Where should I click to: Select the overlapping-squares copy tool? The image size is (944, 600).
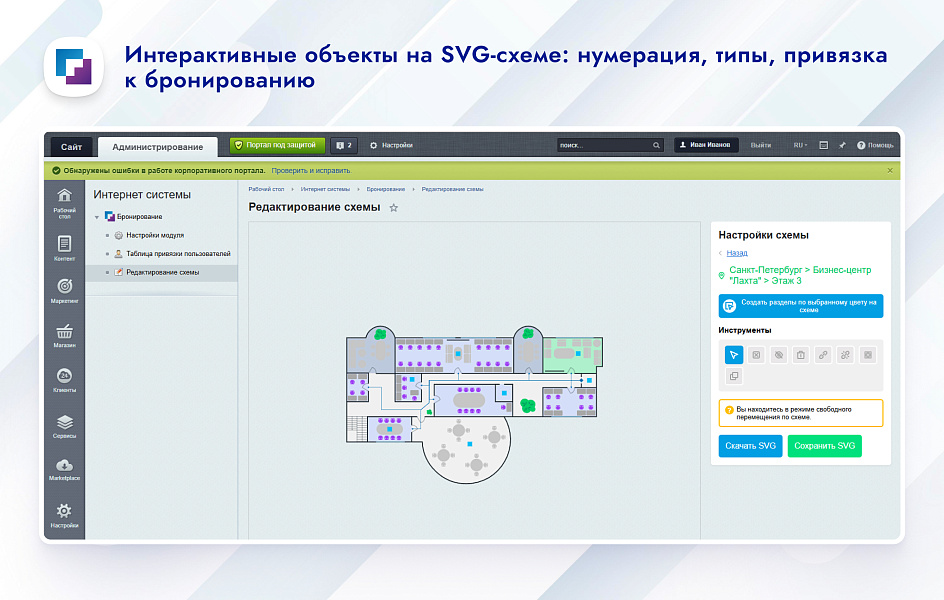click(x=733, y=376)
